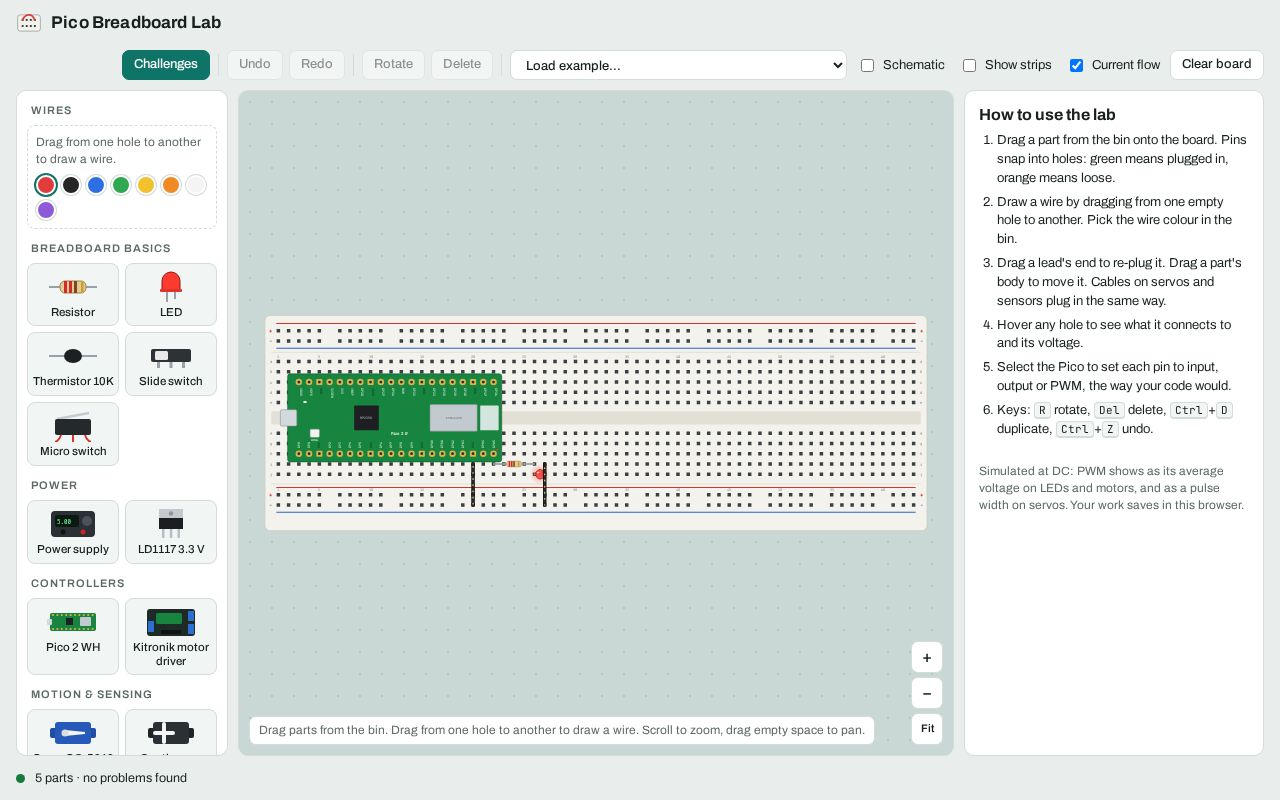
Task: Zoom out with the minus button
Action: coord(927,693)
